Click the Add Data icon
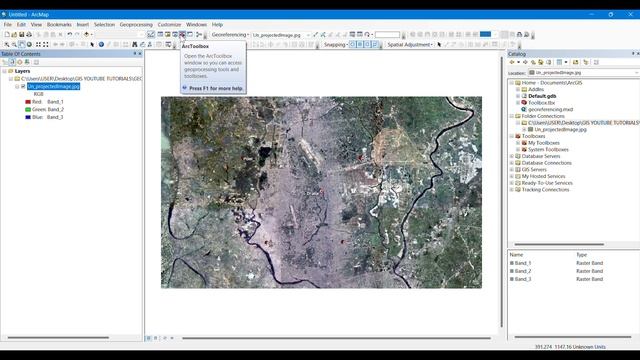The width and height of the screenshot is (640, 360). [86, 35]
